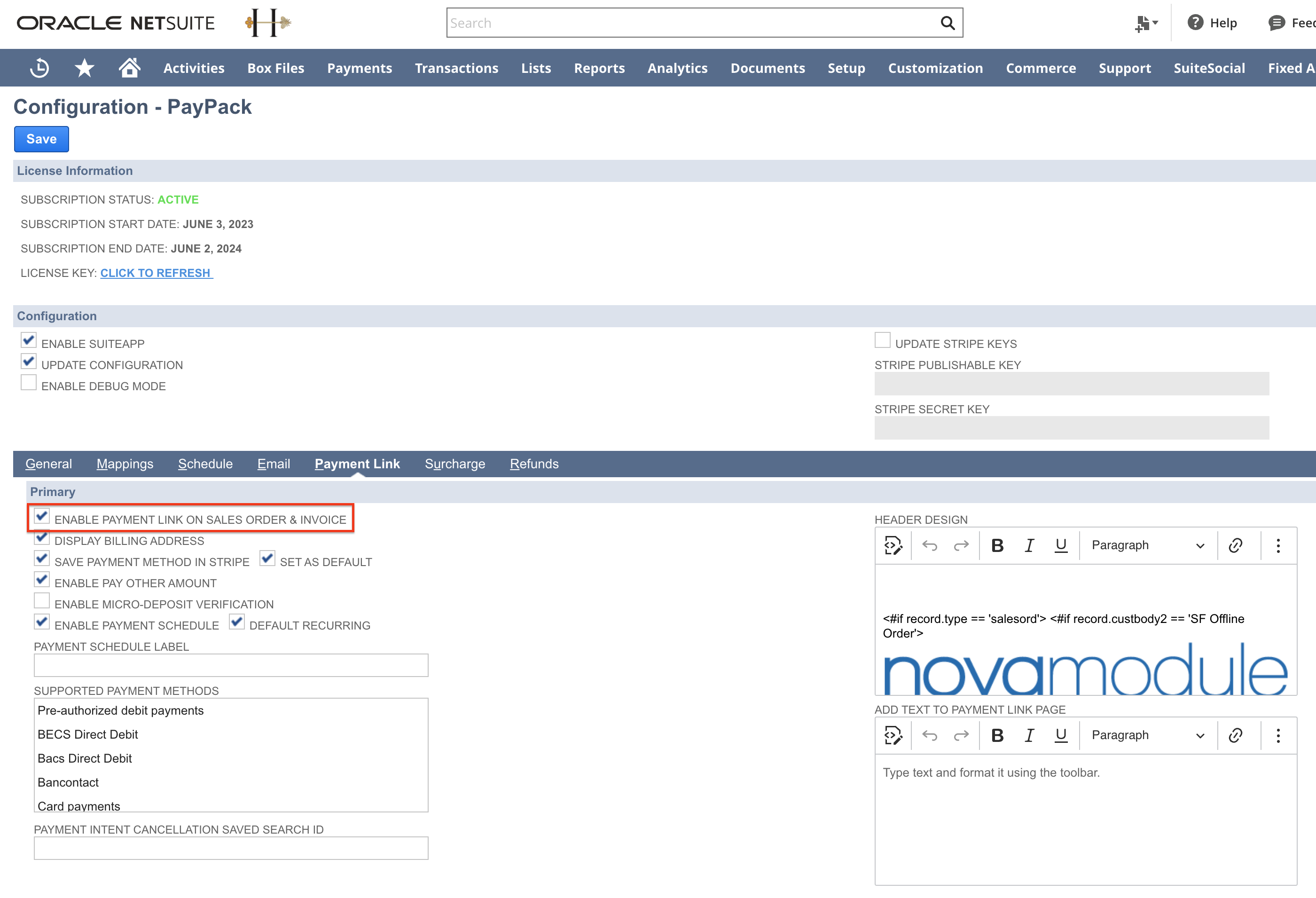
Task: Open Paragraph style dropdown in Header Design
Action: tap(1147, 545)
